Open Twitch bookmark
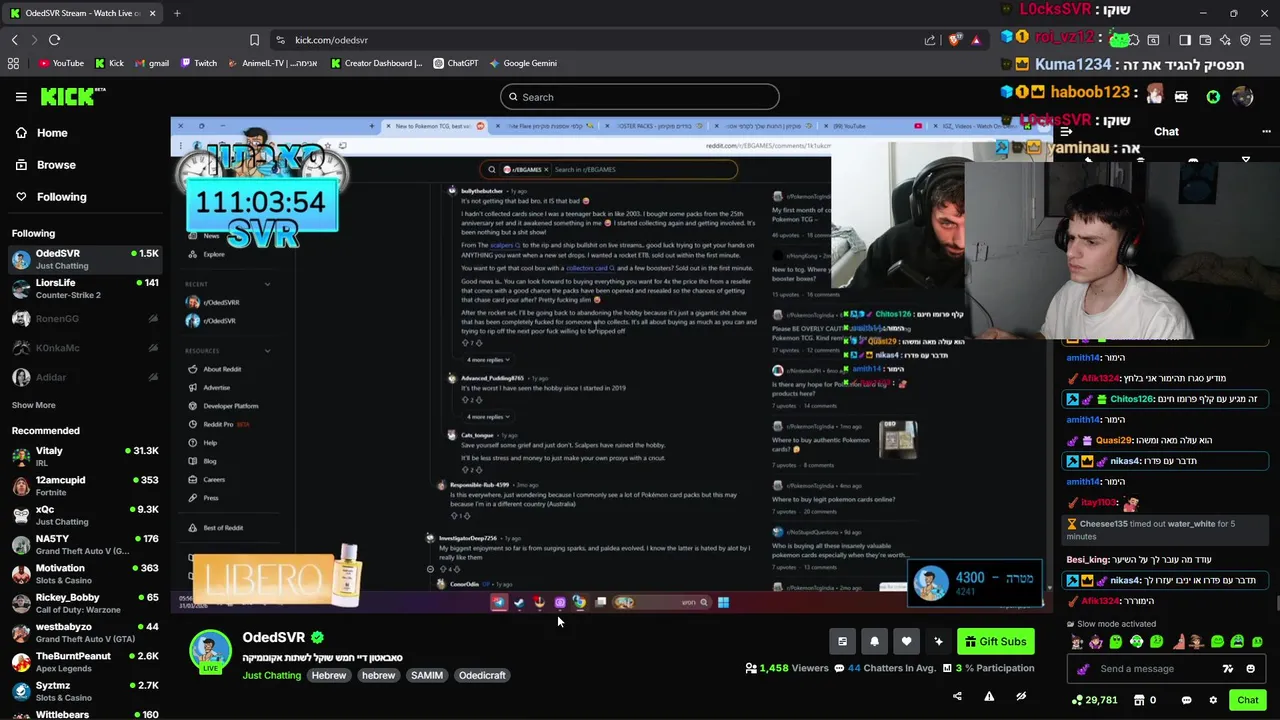 click(x=199, y=63)
